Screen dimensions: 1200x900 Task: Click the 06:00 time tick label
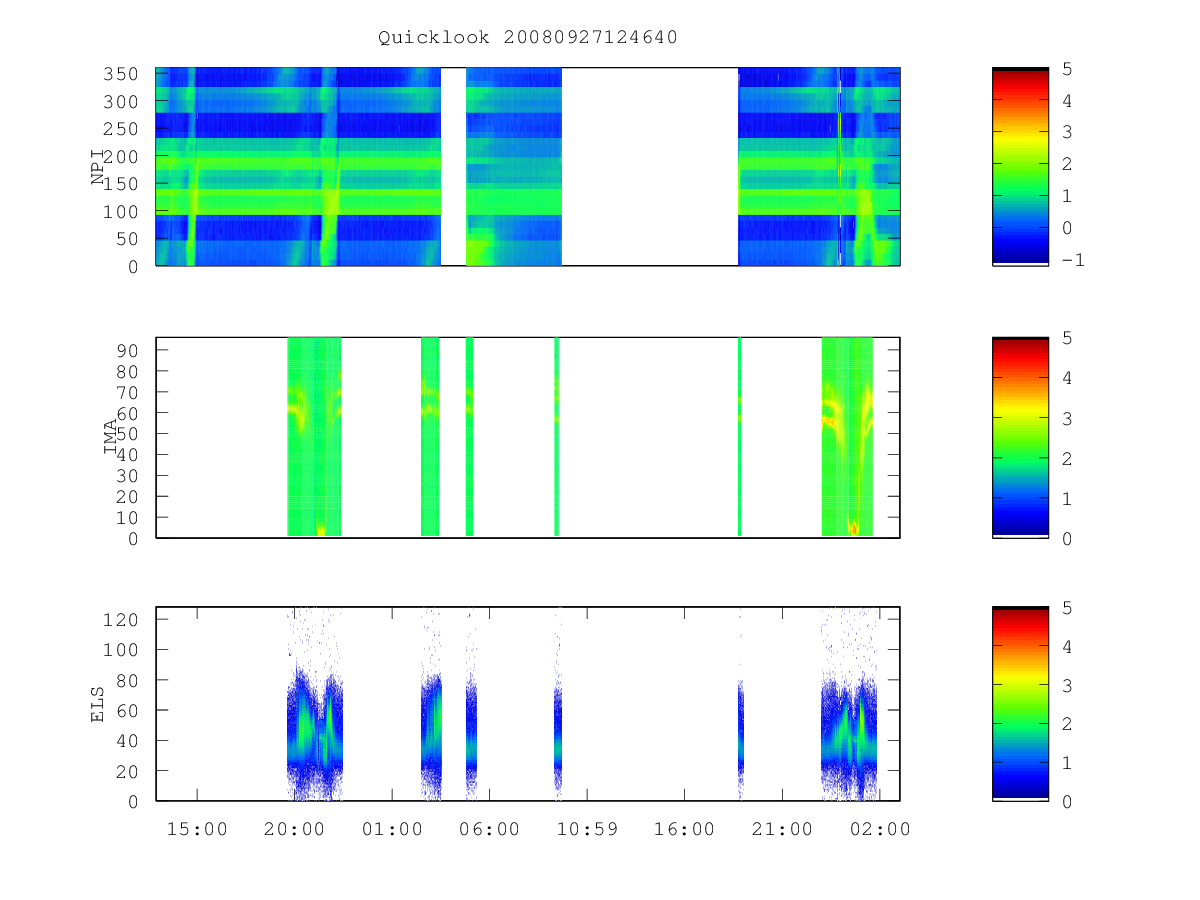(490, 829)
